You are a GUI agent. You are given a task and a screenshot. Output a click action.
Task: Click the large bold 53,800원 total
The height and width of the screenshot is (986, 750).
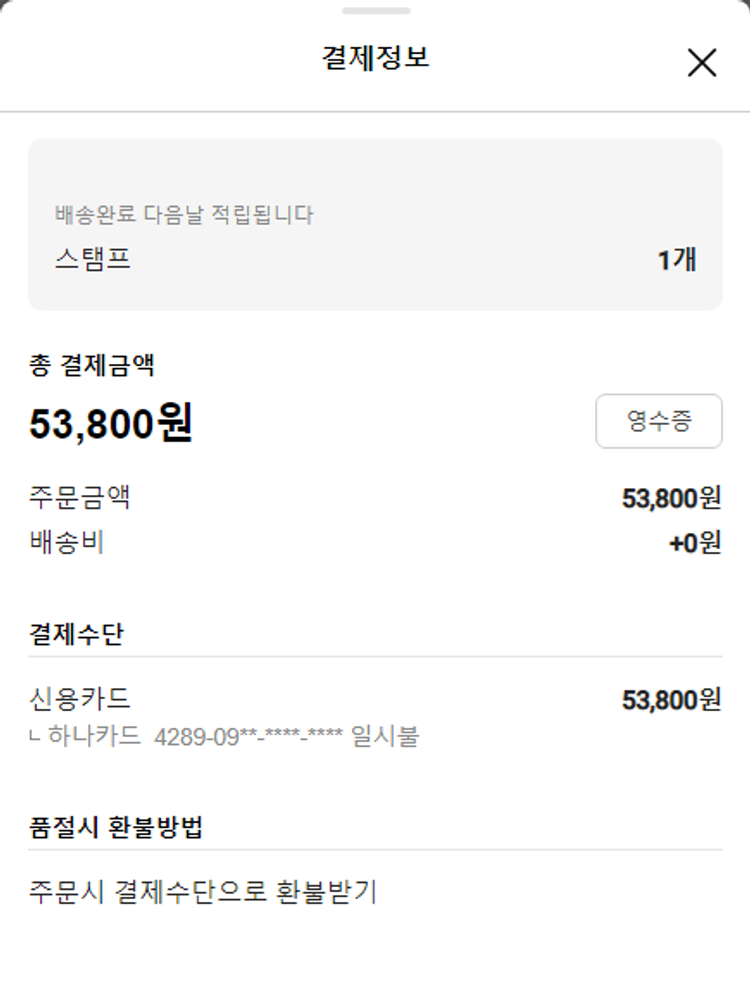click(x=110, y=424)
